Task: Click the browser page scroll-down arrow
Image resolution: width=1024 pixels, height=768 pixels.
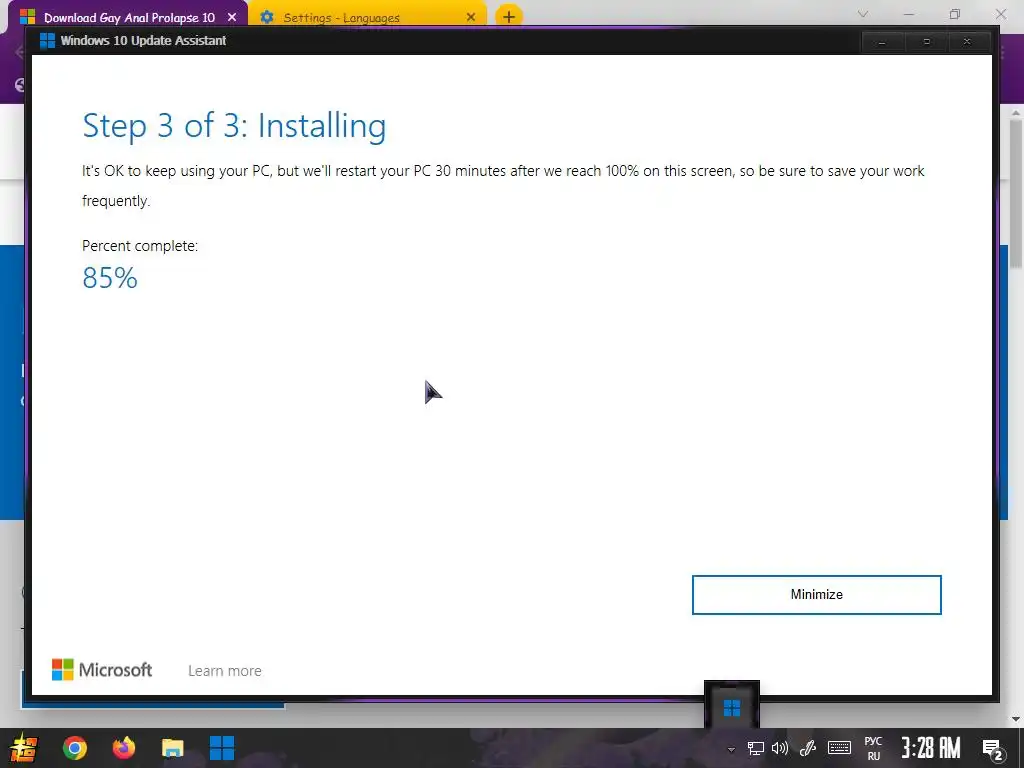Action: click(1016, 719)
